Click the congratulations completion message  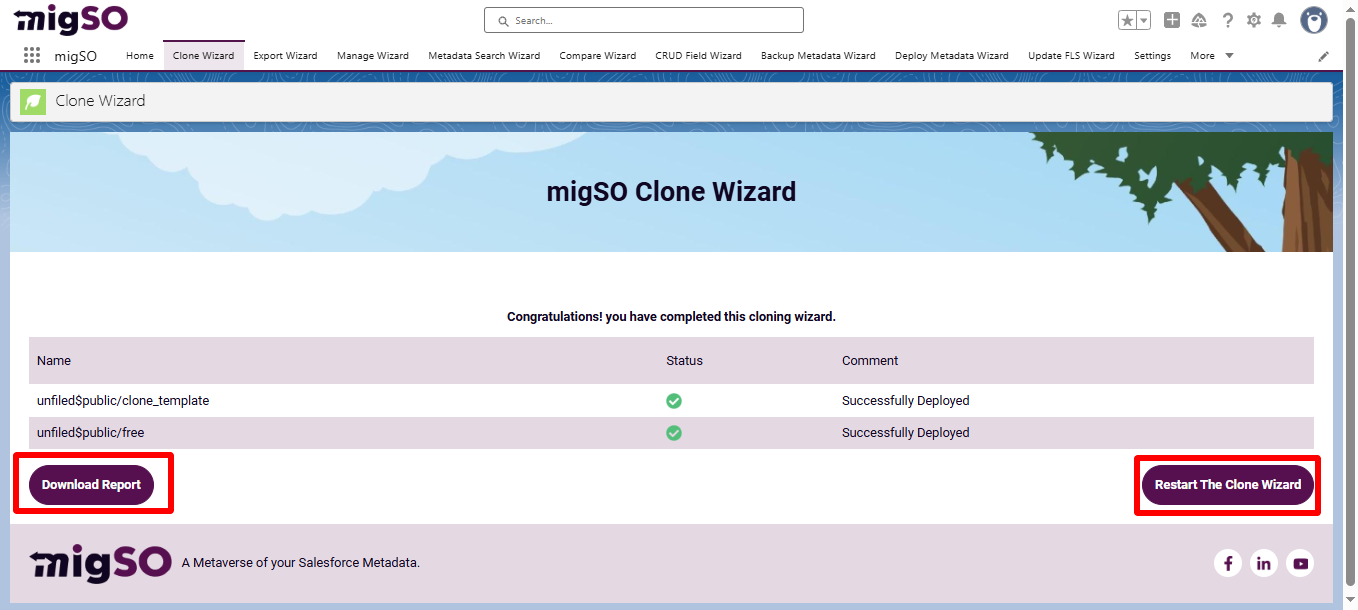(671, 317)
